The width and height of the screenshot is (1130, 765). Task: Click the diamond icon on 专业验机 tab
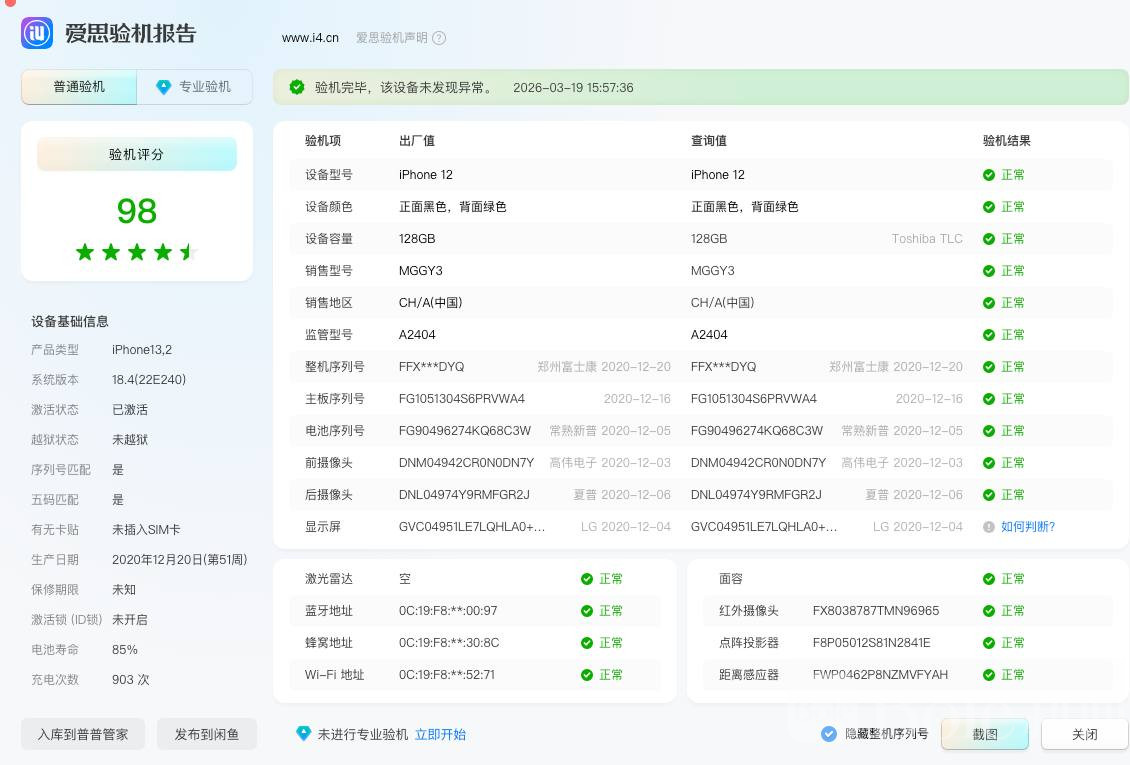(164, 87)
